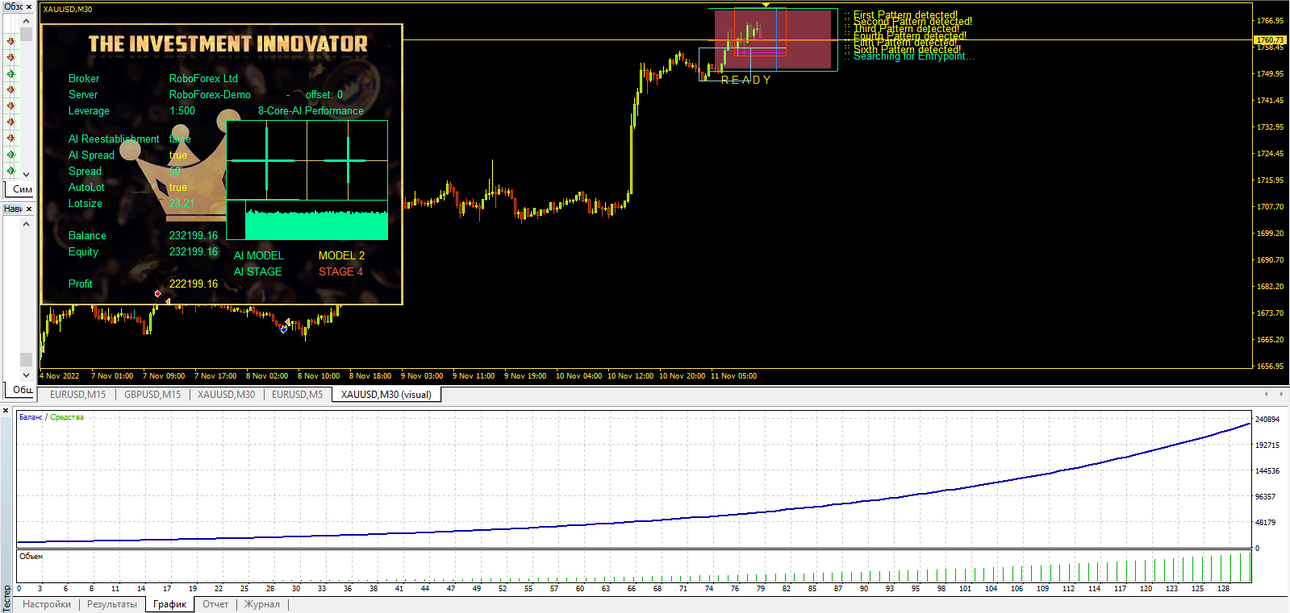Click the 11 Nov 05:00 time axis label

click(x=734, y=377)
